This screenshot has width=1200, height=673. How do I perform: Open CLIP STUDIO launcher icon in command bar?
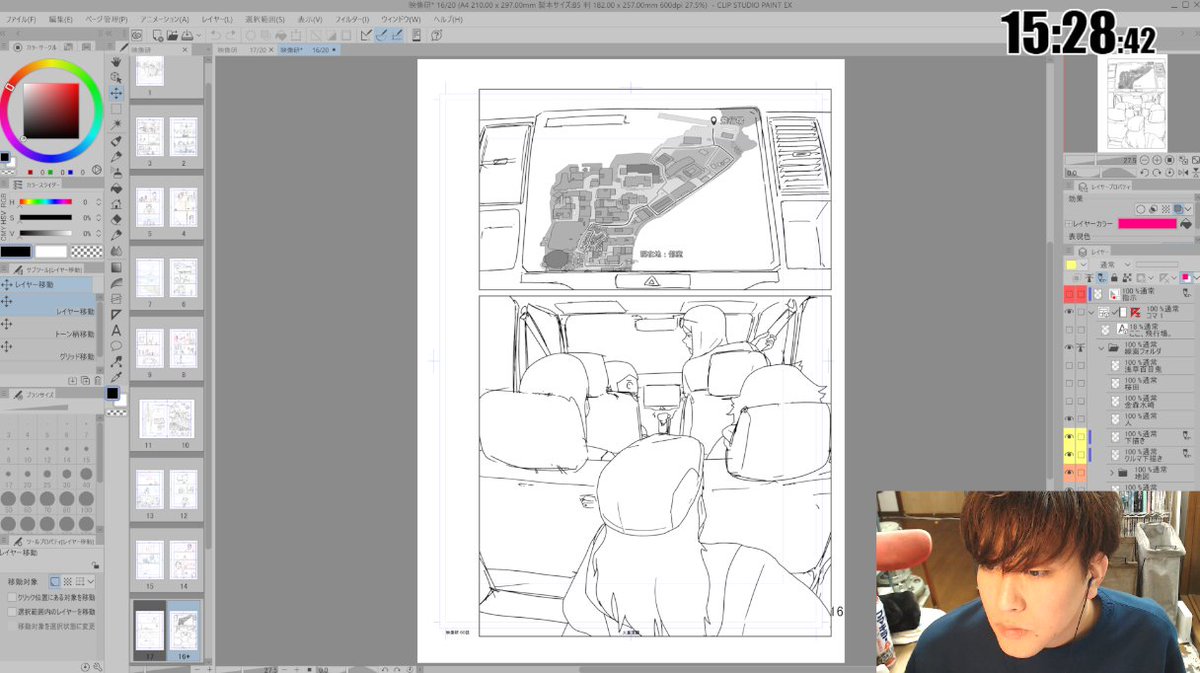137,35
